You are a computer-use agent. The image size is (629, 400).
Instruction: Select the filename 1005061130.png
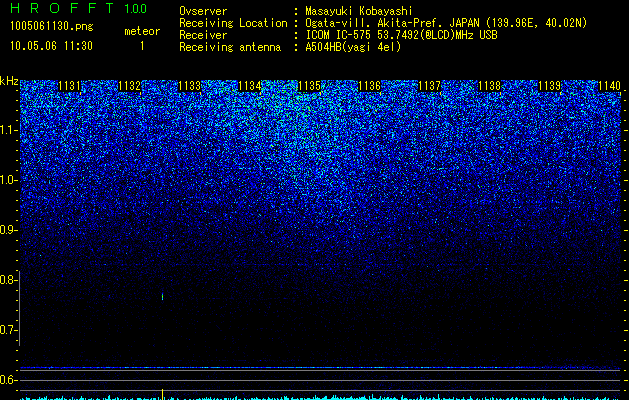tap(52, 27)
